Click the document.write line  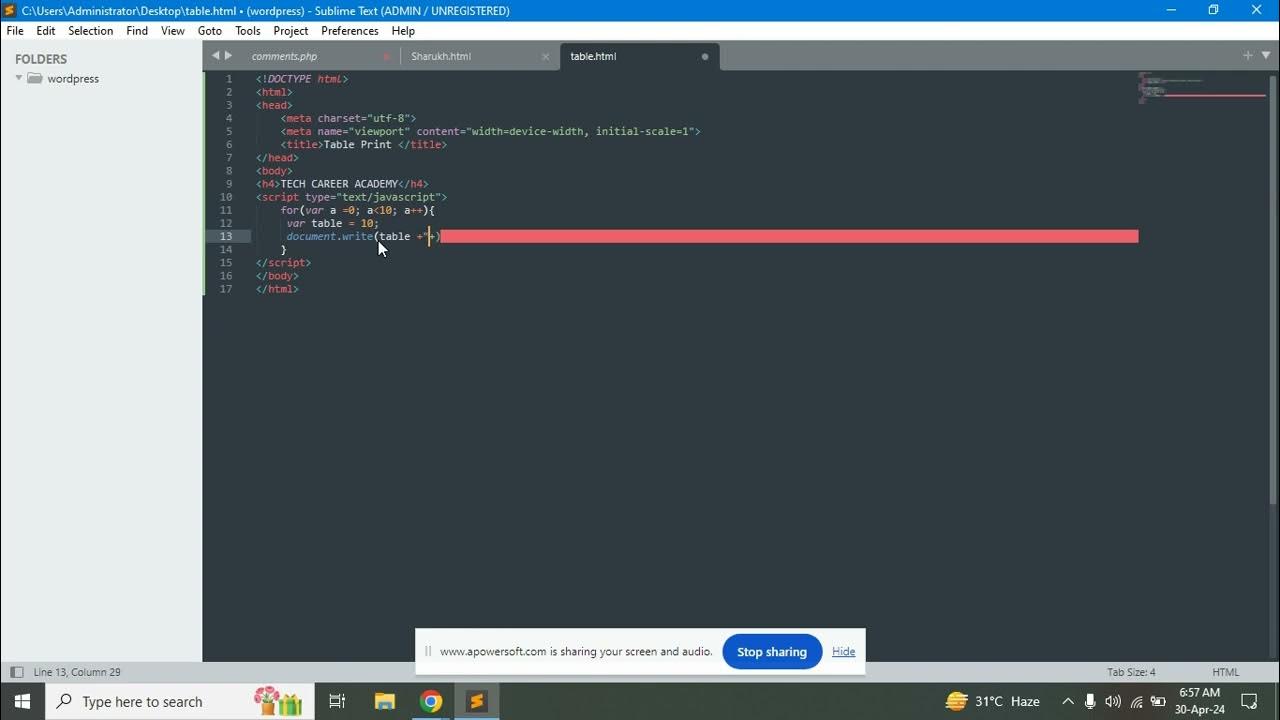pyautogui.click(x=363, y=237)
